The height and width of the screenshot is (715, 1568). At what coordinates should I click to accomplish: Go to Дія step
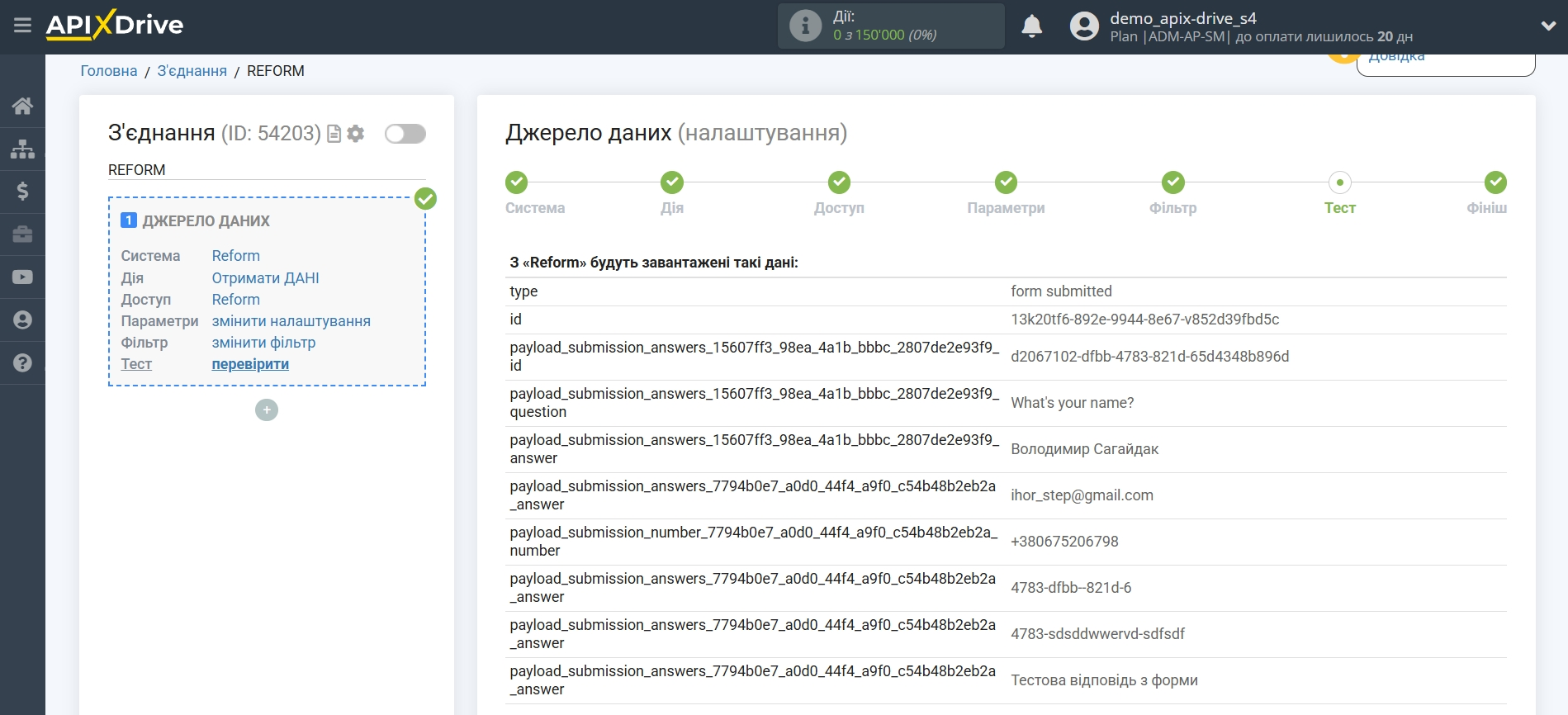(x=672, y=182)
